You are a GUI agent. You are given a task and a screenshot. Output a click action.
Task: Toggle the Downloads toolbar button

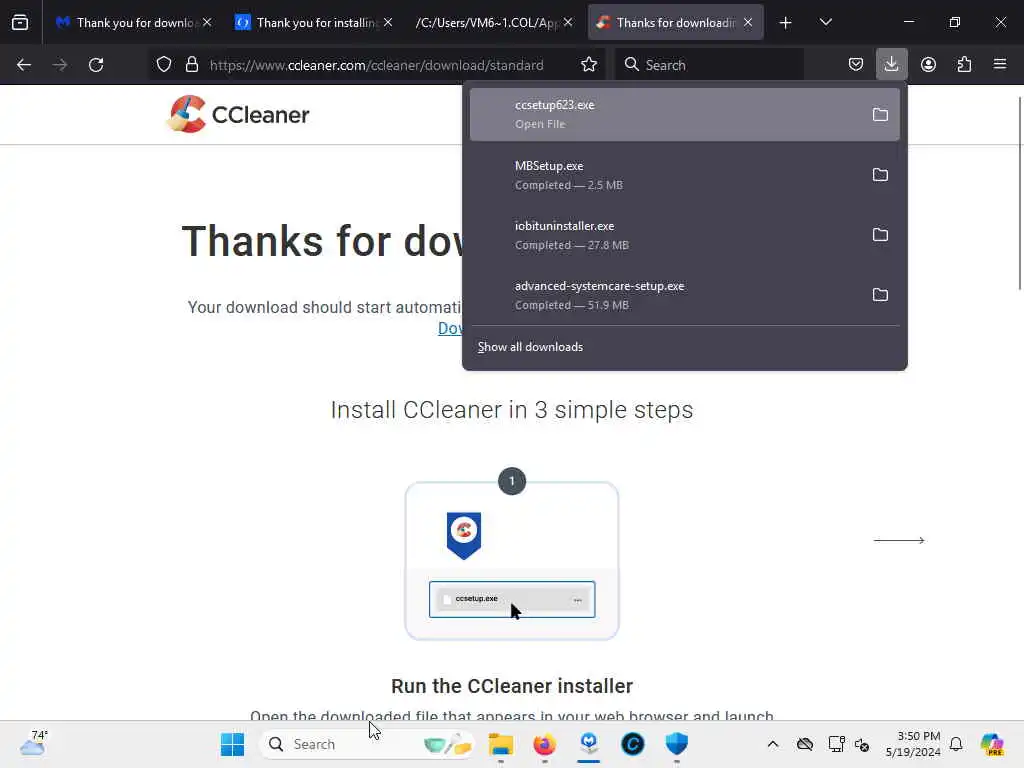[x=891, y=65]
